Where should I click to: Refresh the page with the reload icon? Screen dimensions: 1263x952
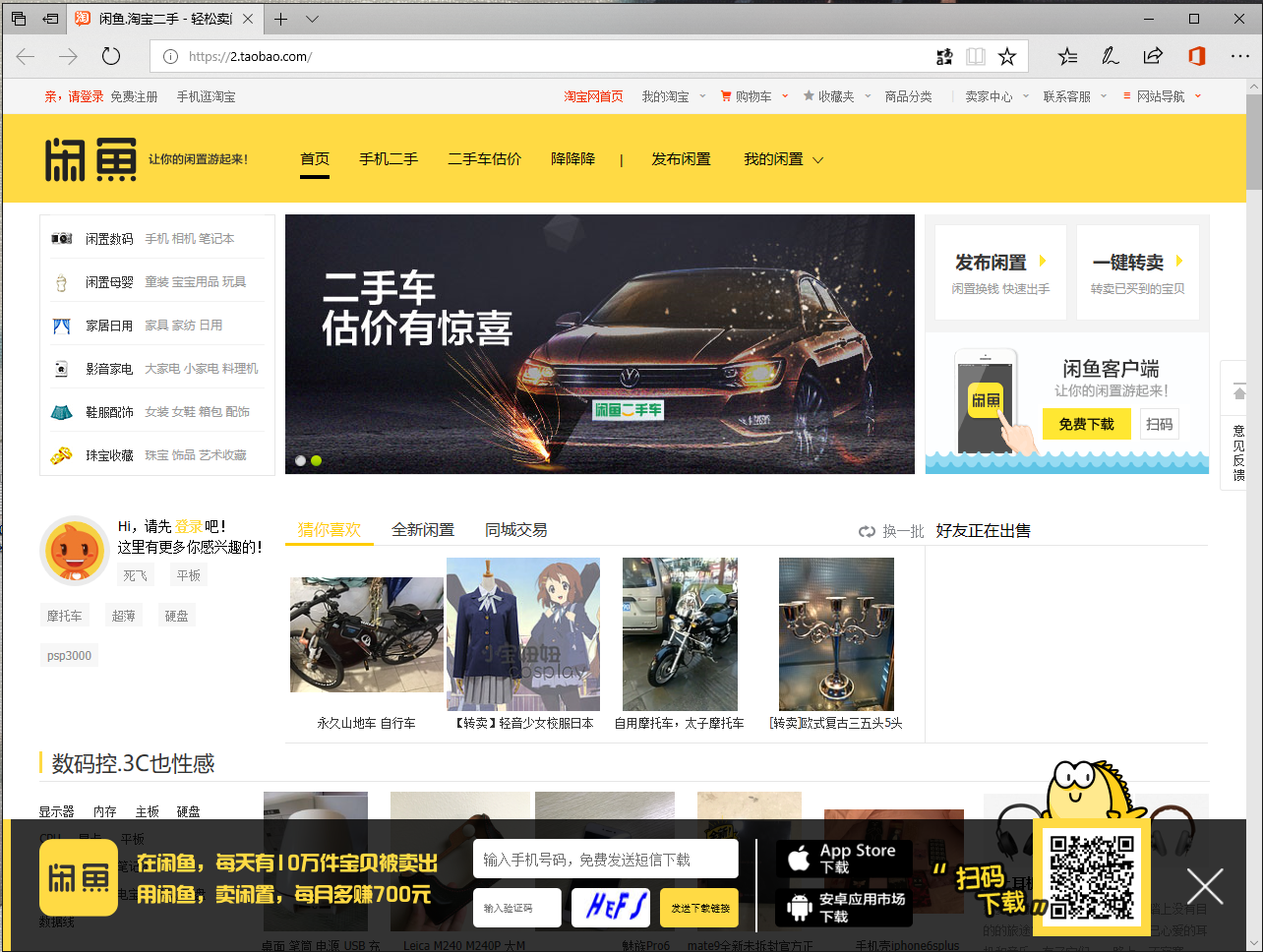tap(111, 57)
